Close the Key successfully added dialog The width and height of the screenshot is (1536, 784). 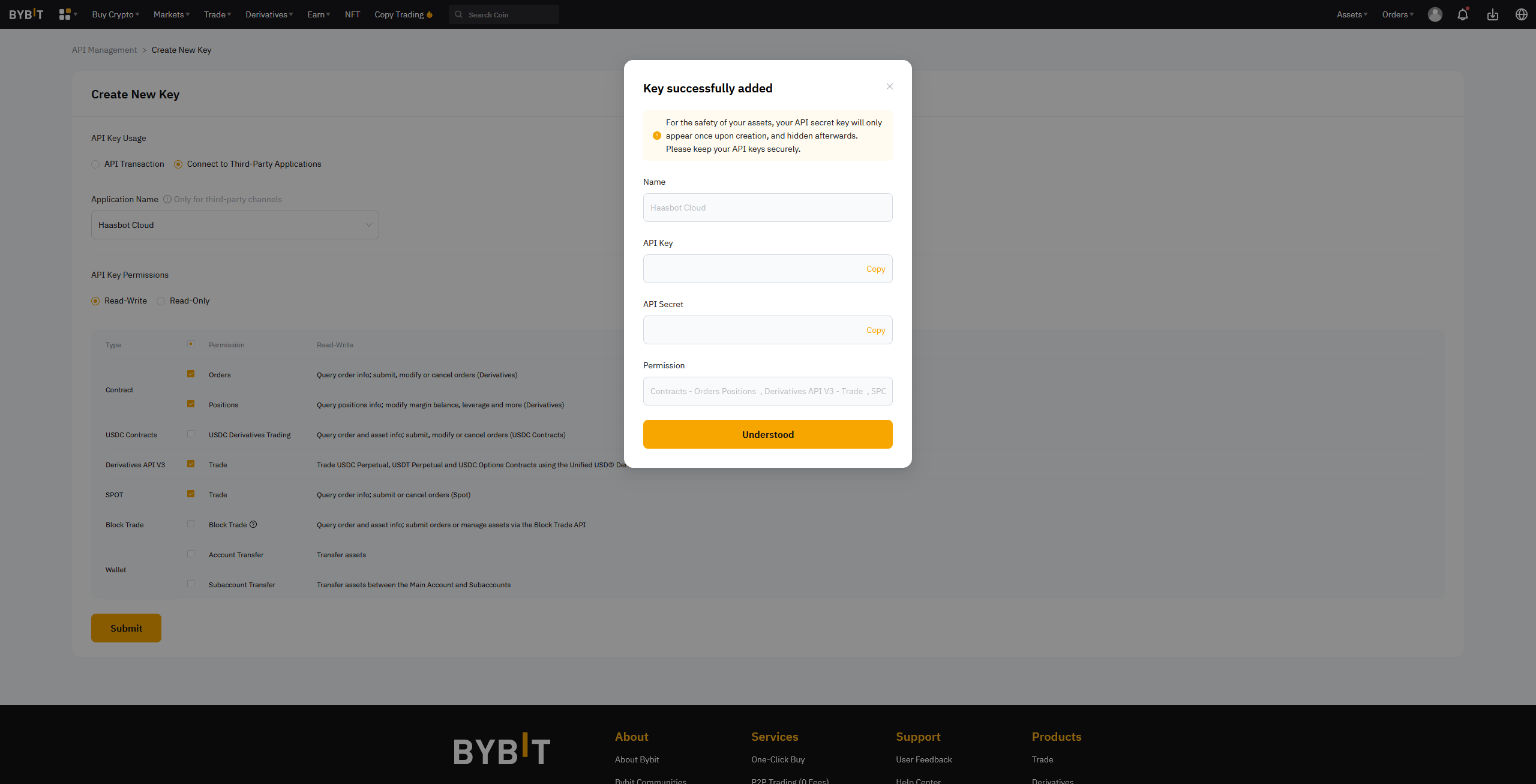click(890, 86)
